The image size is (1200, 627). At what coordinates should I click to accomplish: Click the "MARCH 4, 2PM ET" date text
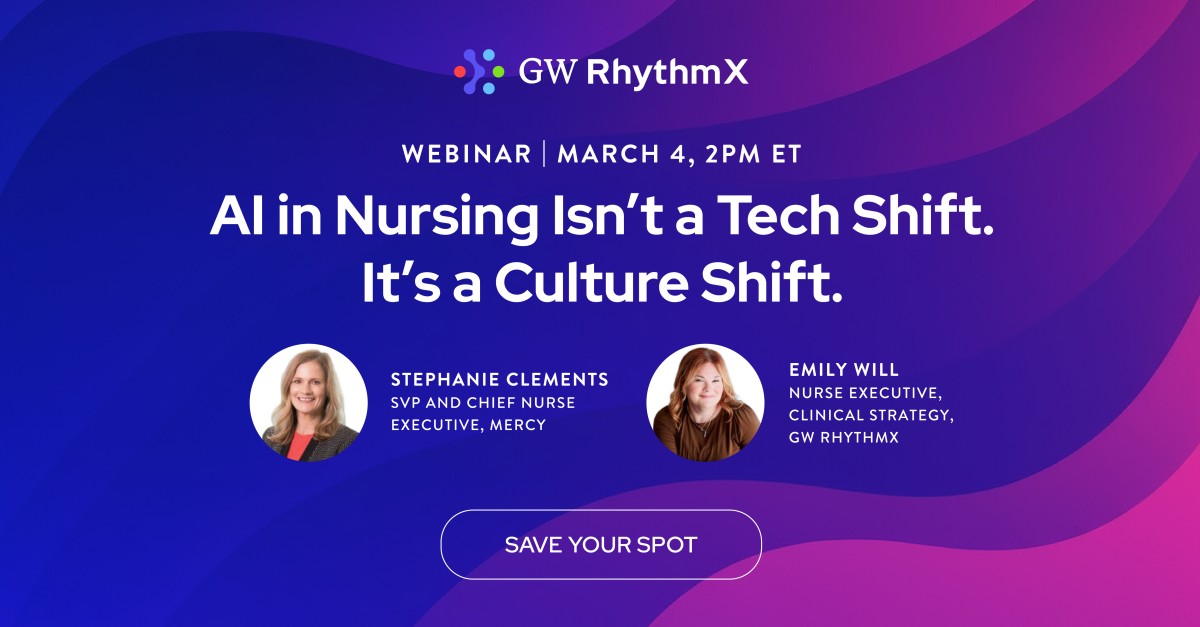point(678,154)
